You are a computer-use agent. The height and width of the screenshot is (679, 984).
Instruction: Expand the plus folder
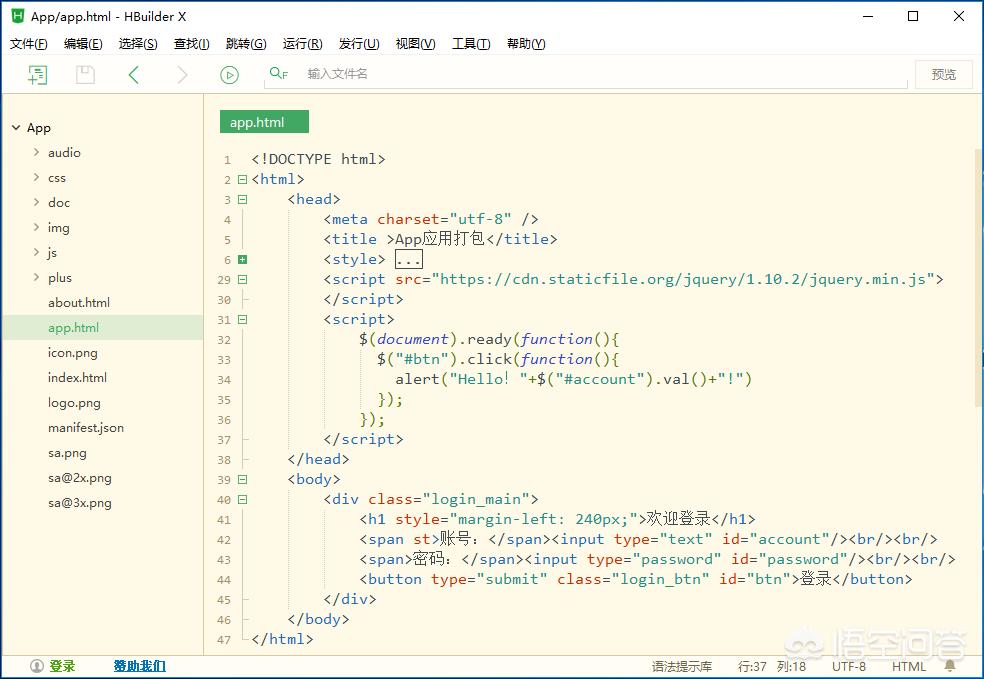36,277
